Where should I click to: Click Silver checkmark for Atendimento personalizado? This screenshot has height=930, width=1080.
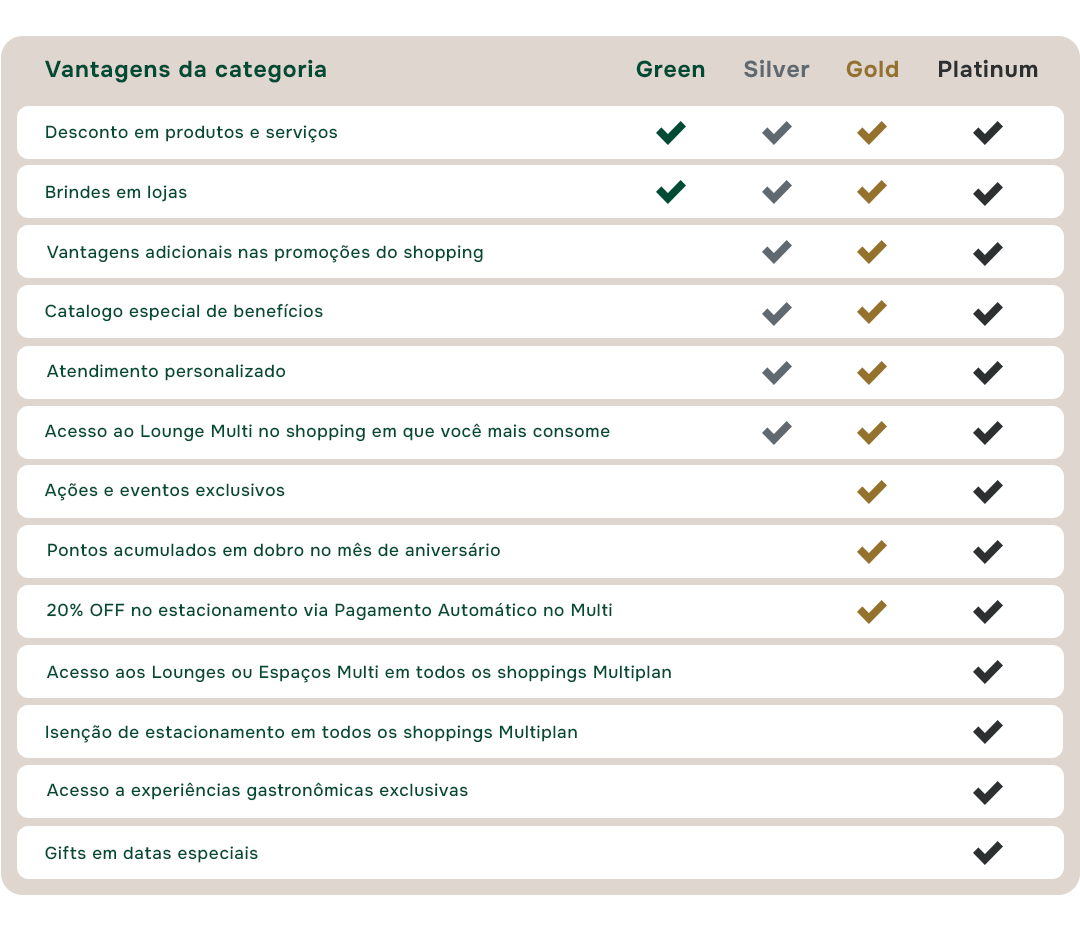point(777,373)
